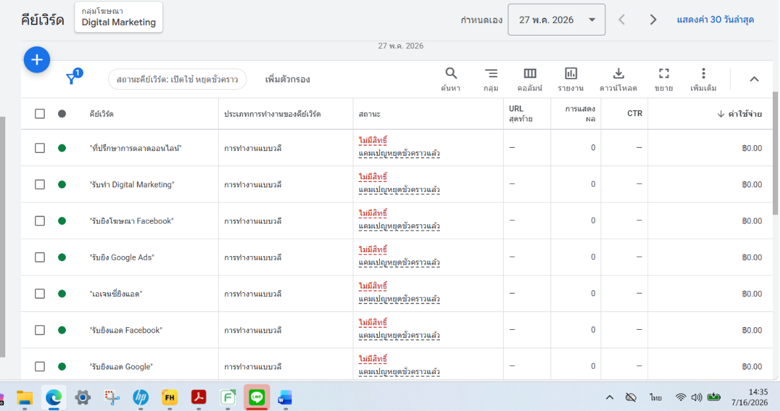Click ไม่มีสิทธิ์ status in รับยิง Google Ads row
The height and width of the screenshot is (411, 780).
point(373,250)
